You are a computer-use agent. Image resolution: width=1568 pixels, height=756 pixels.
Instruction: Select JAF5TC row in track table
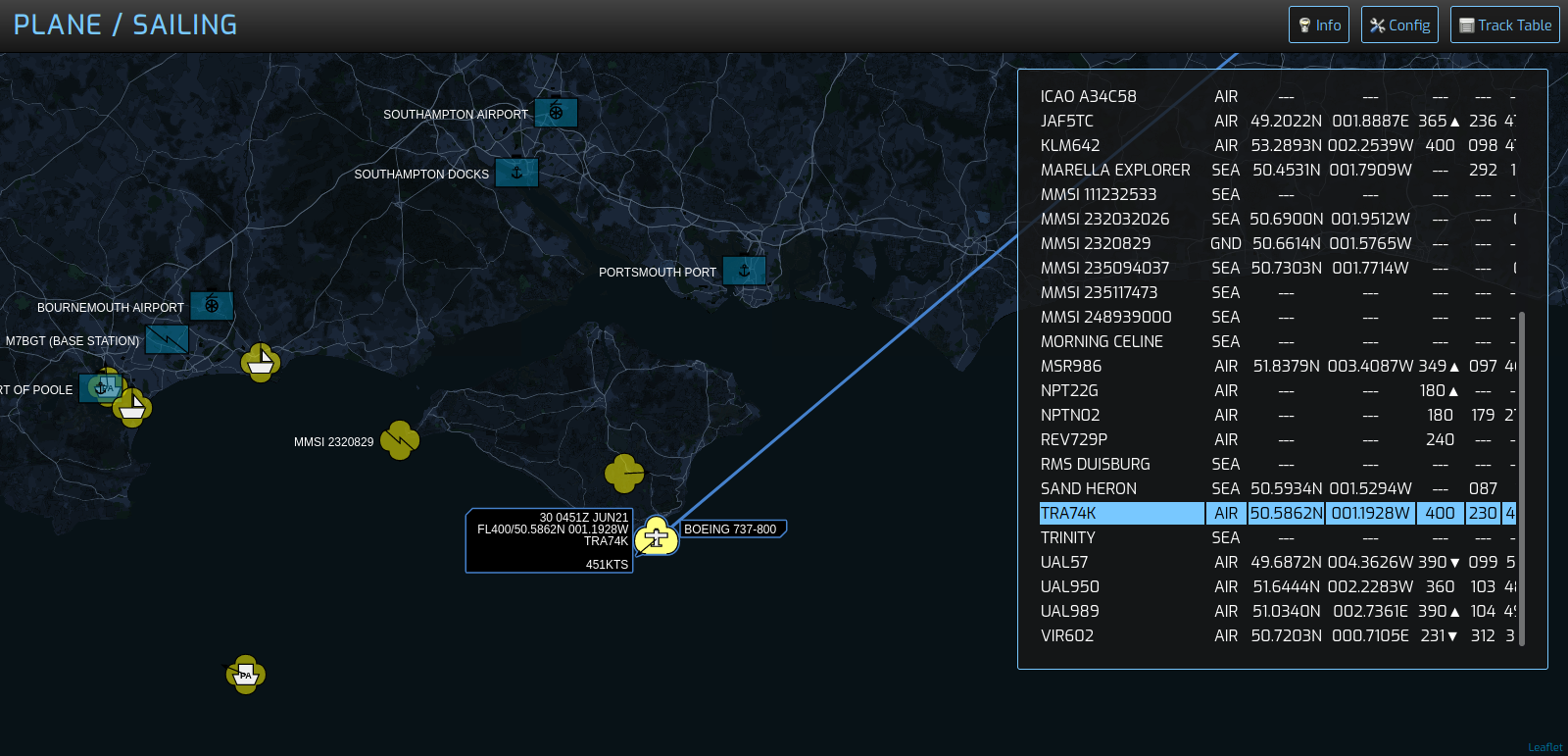[x=1278, y=121]
